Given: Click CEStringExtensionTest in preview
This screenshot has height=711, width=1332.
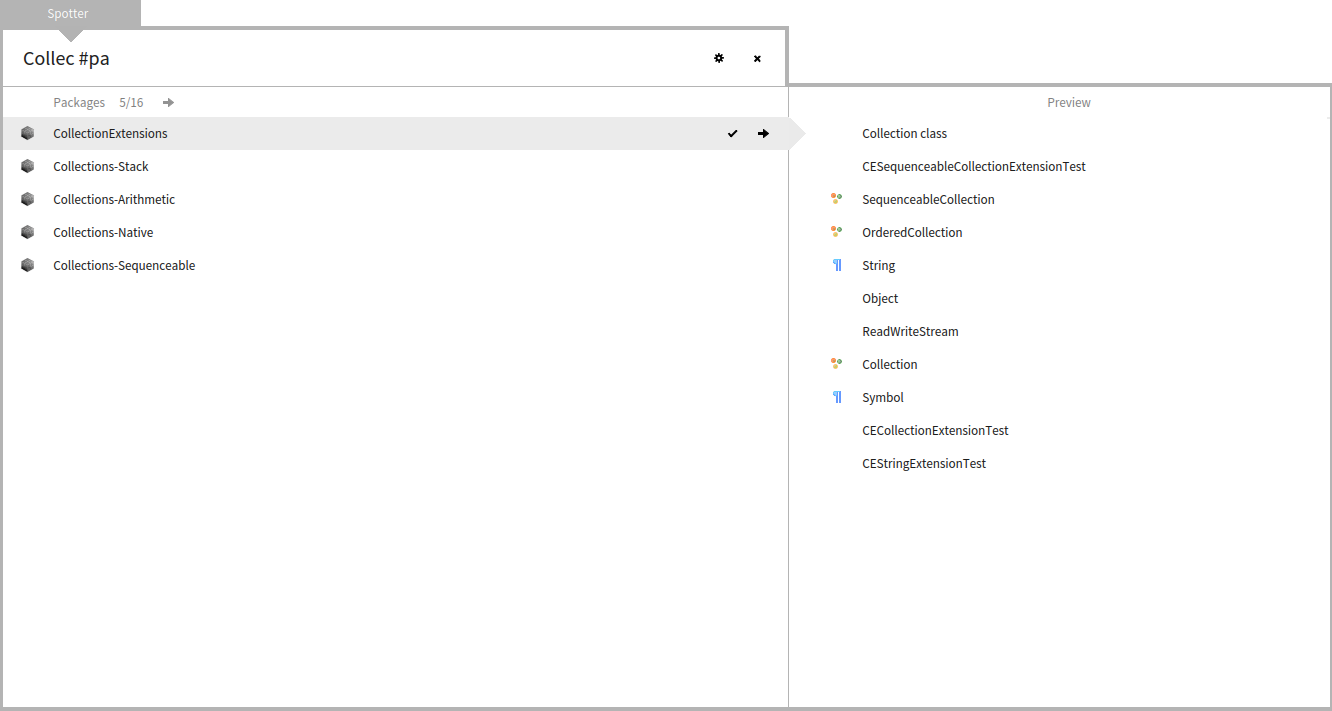Looking at the screenshot, I should (924, 463).
